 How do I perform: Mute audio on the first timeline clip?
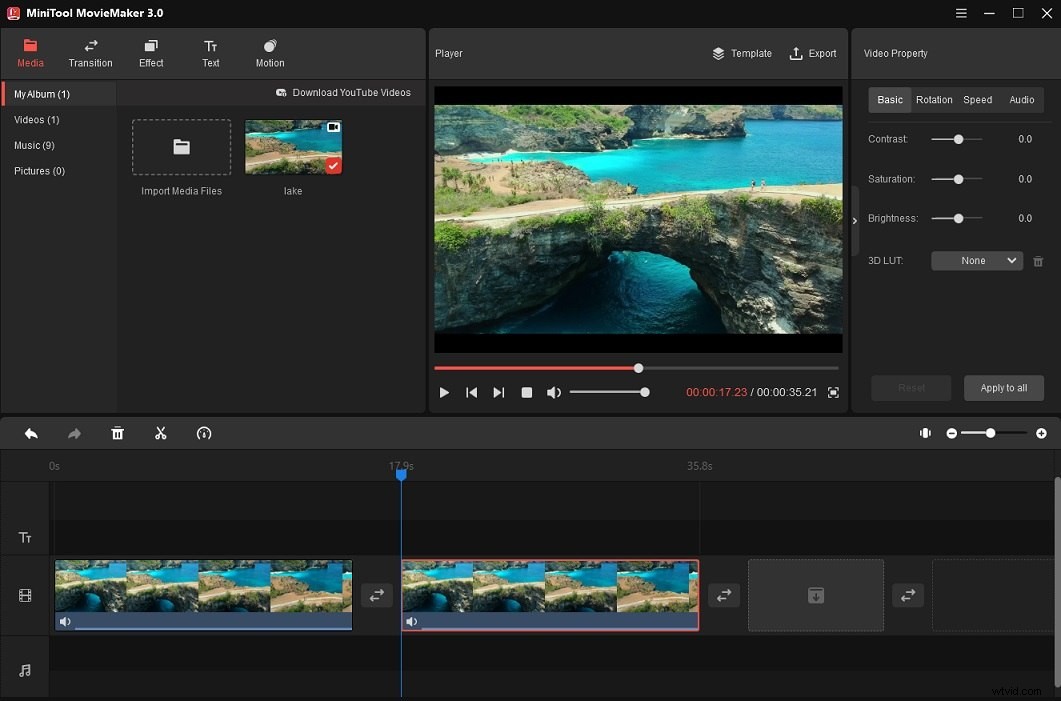(64, 621)
